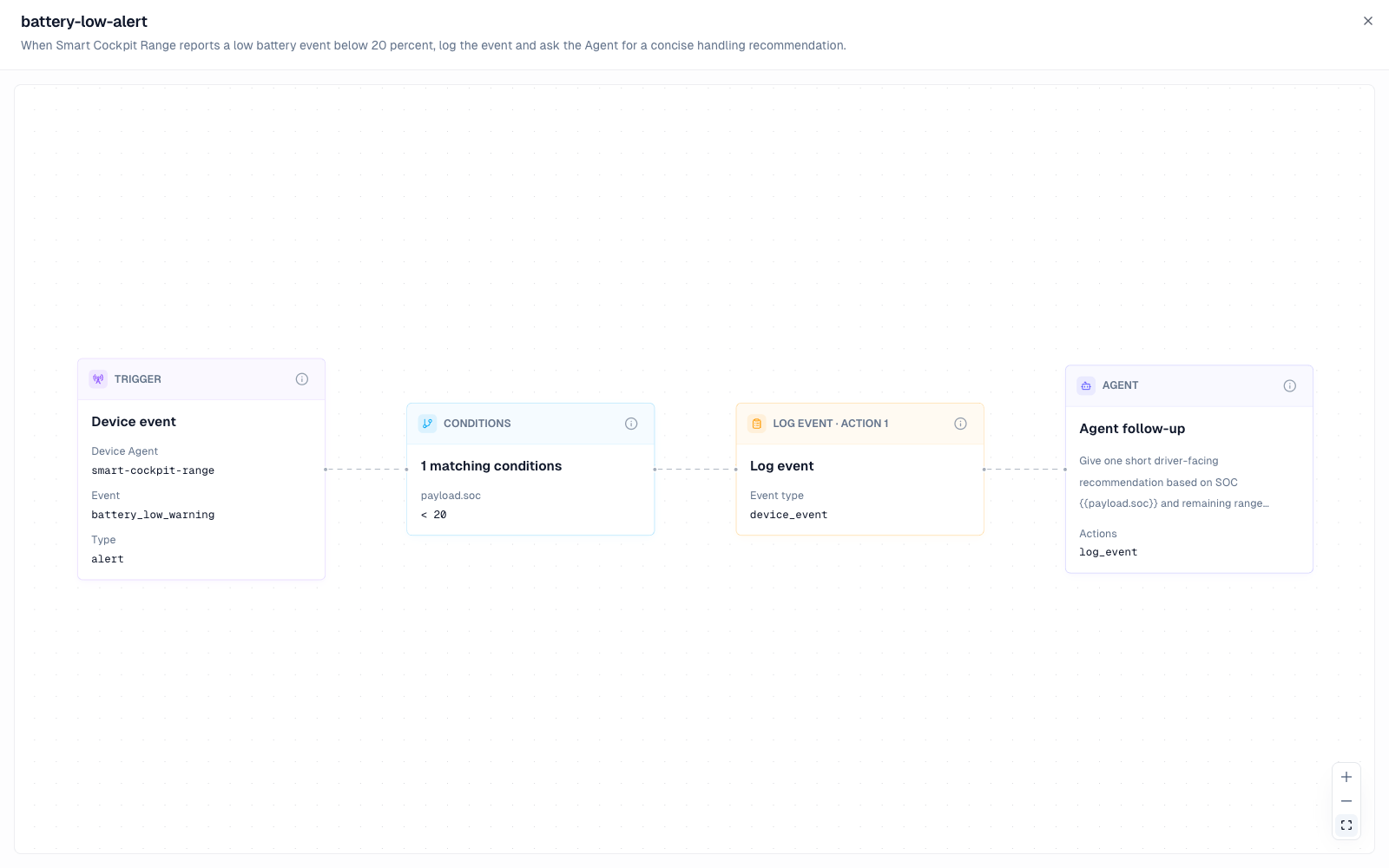Click the Device Agent field label
Screen dimensions: 1389x868
coord(125,451)
